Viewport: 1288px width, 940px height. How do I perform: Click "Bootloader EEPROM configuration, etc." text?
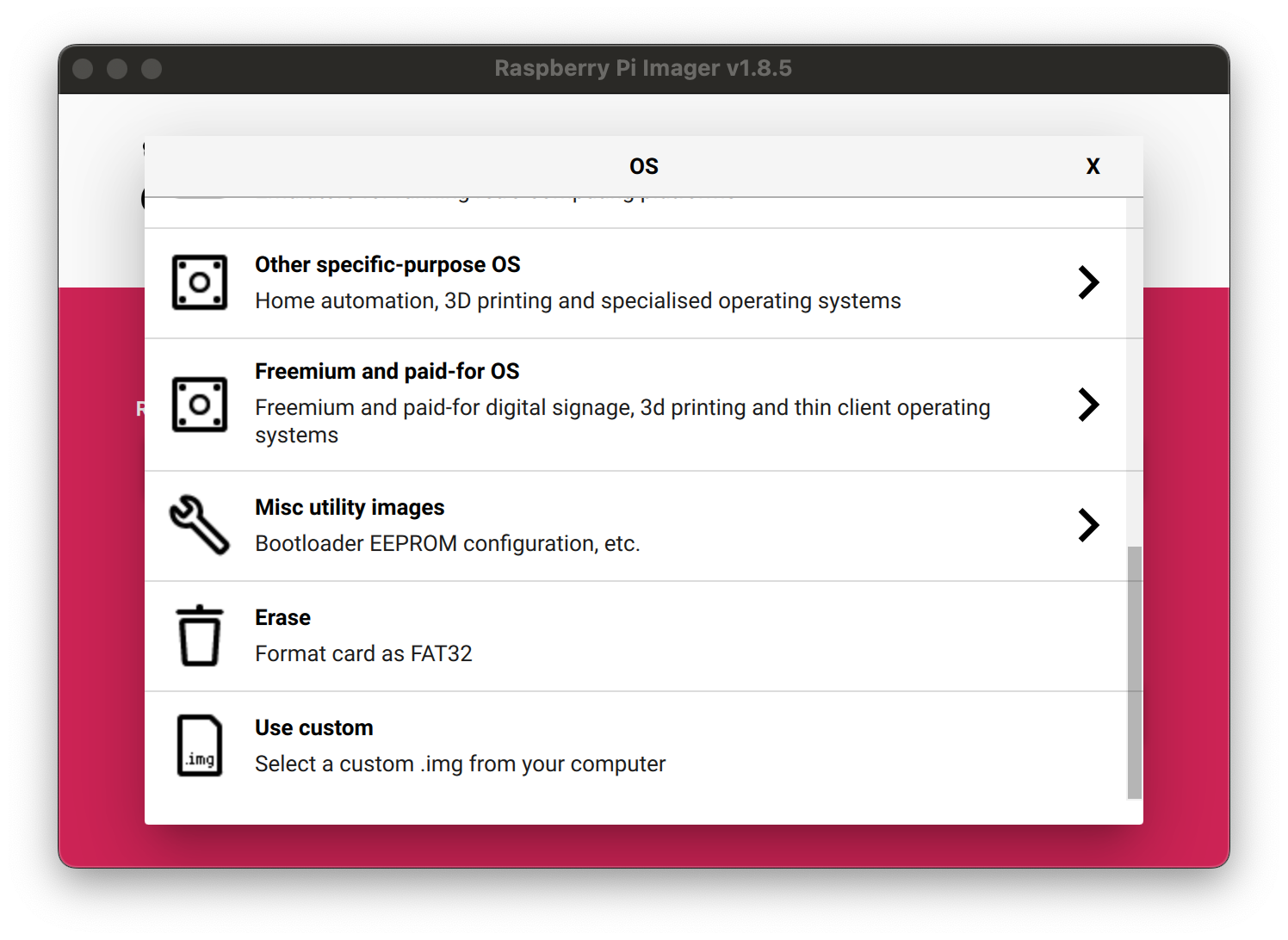[x=448, y=543]
